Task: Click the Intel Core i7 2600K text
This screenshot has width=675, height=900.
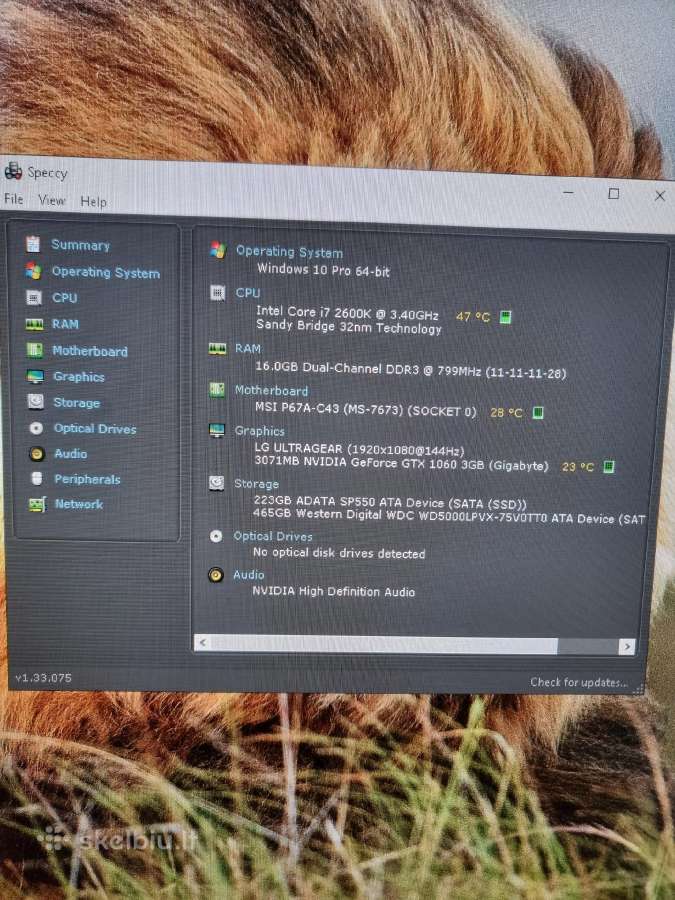Action: (x=347, y=313)
